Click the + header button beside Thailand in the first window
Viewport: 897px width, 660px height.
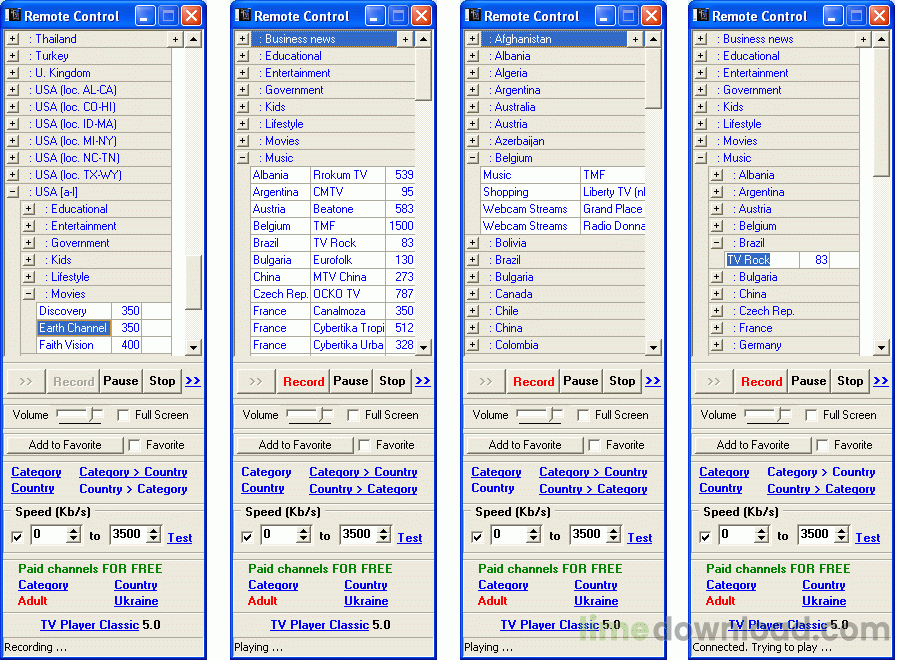point(176,39)
